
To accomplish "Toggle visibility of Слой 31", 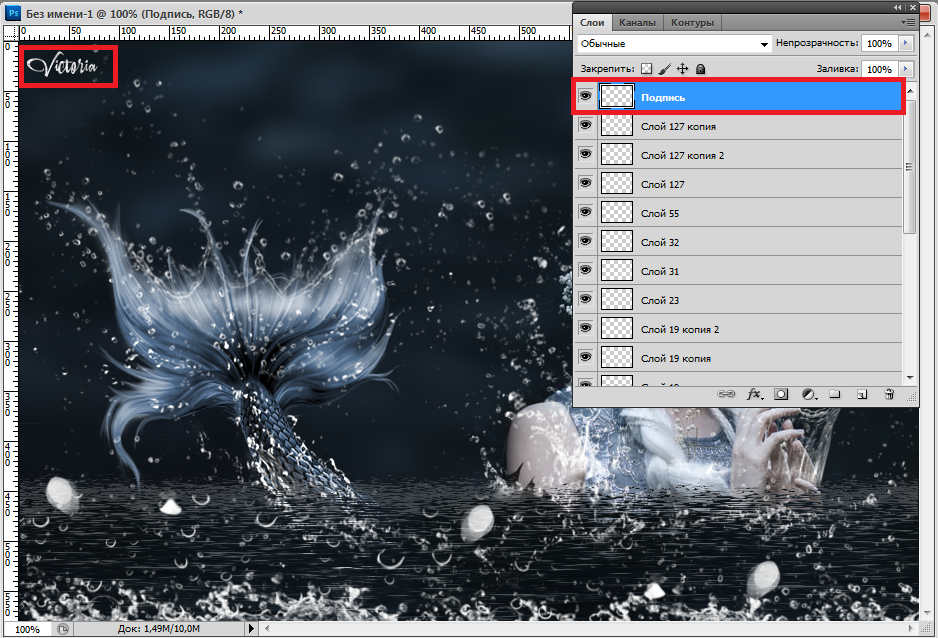I will [586, 270].
